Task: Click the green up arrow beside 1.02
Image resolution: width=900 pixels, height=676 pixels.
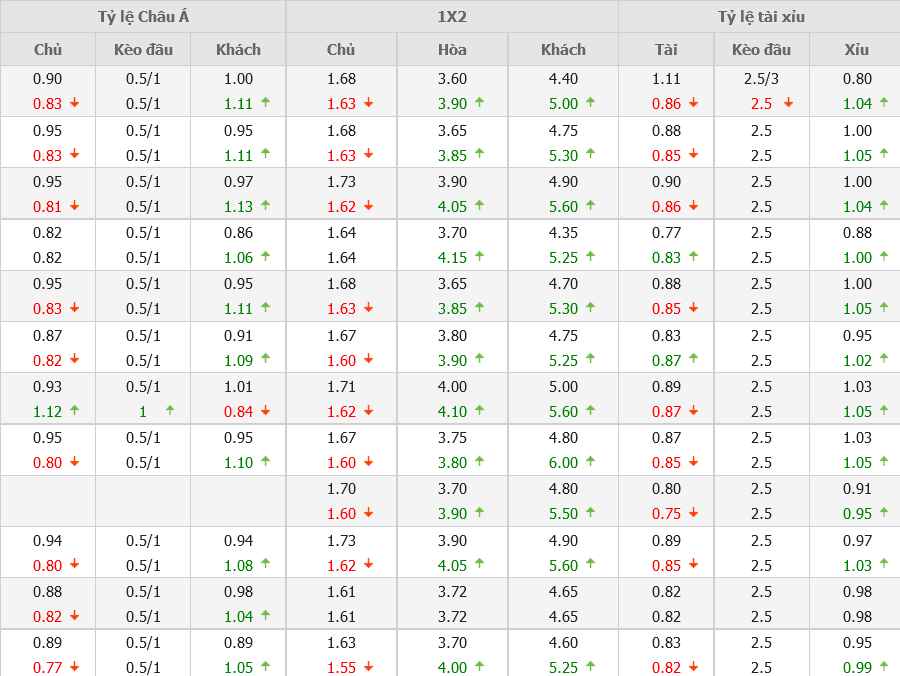Action: 882,359
